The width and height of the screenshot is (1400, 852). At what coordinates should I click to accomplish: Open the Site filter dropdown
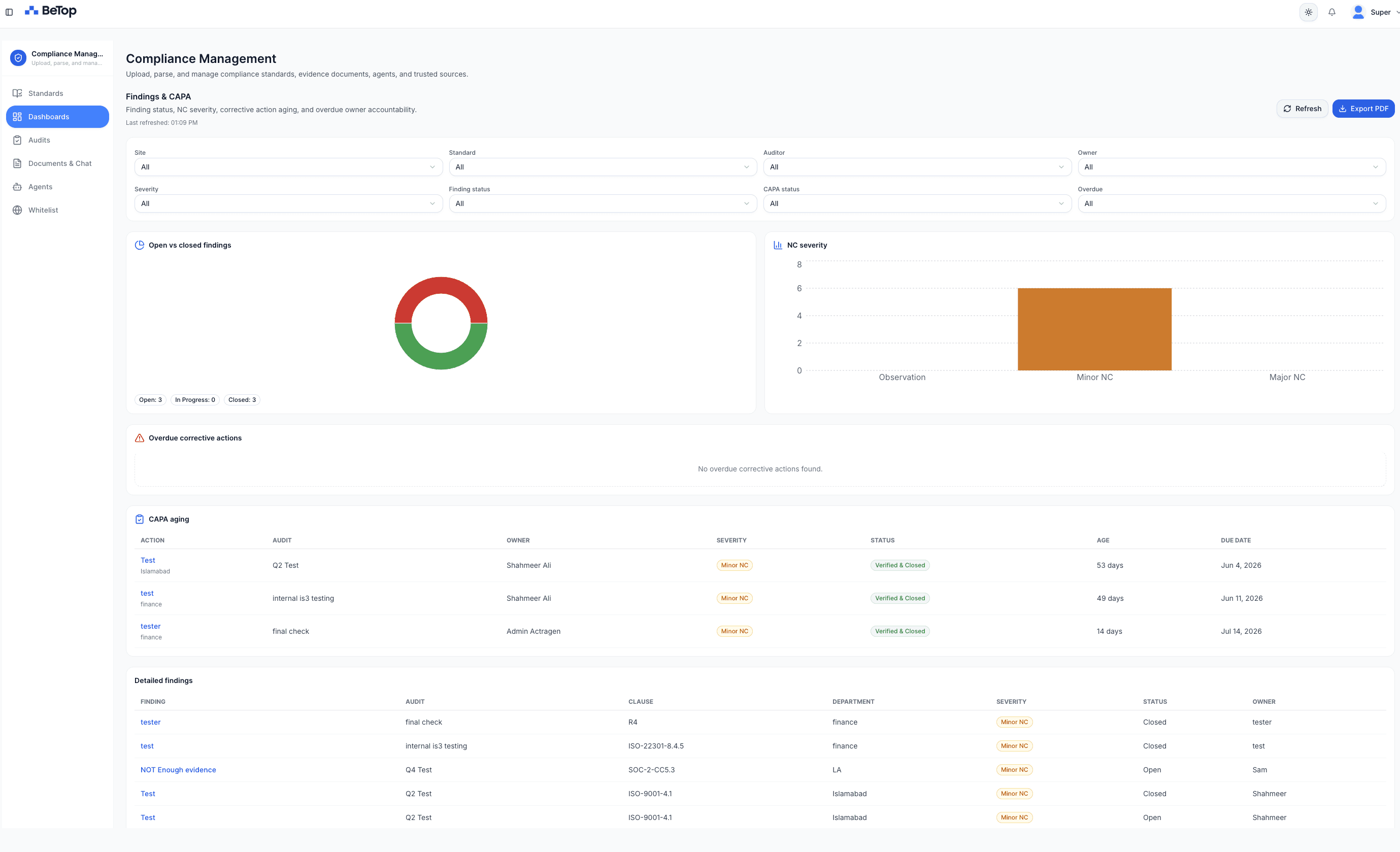[x=288, y=167]
